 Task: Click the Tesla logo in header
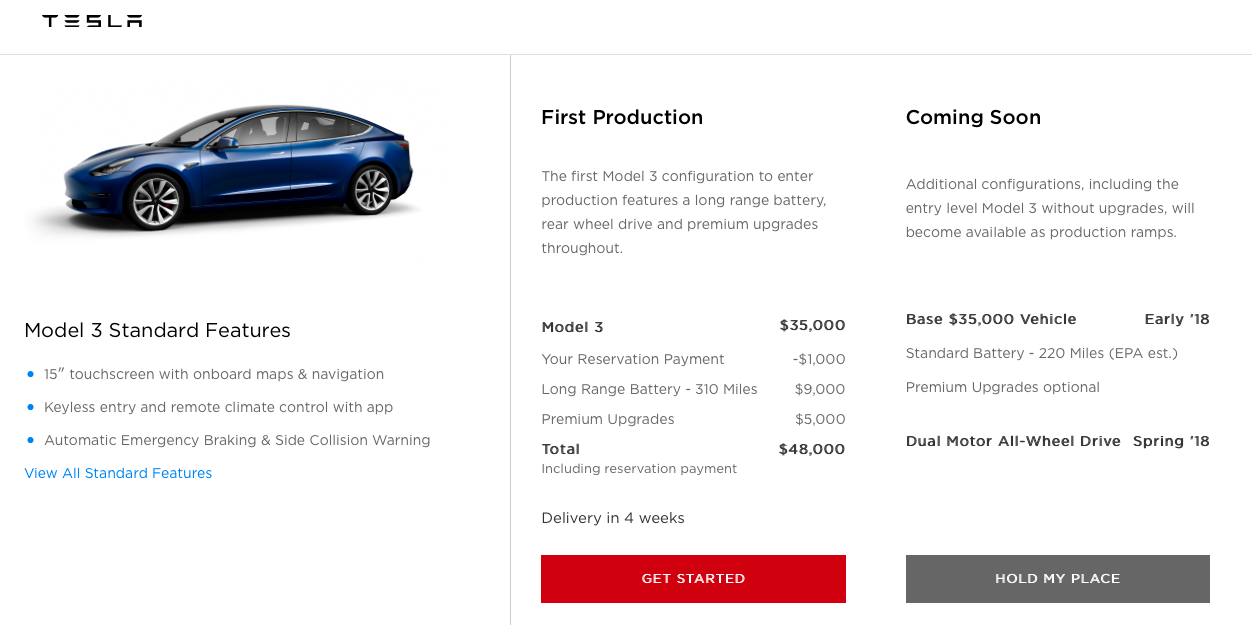tap(92, 21)
